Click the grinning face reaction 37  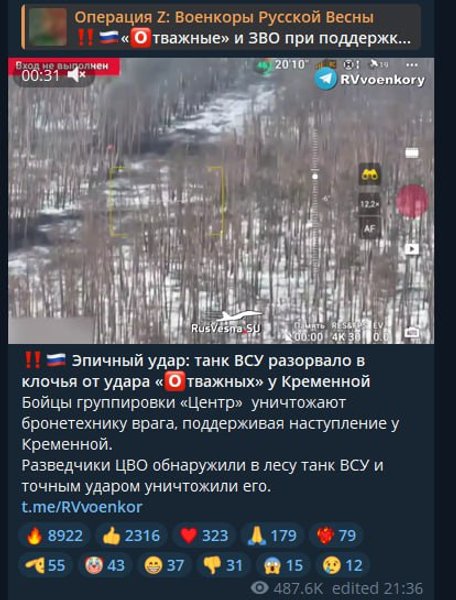[x=164, y=565]
